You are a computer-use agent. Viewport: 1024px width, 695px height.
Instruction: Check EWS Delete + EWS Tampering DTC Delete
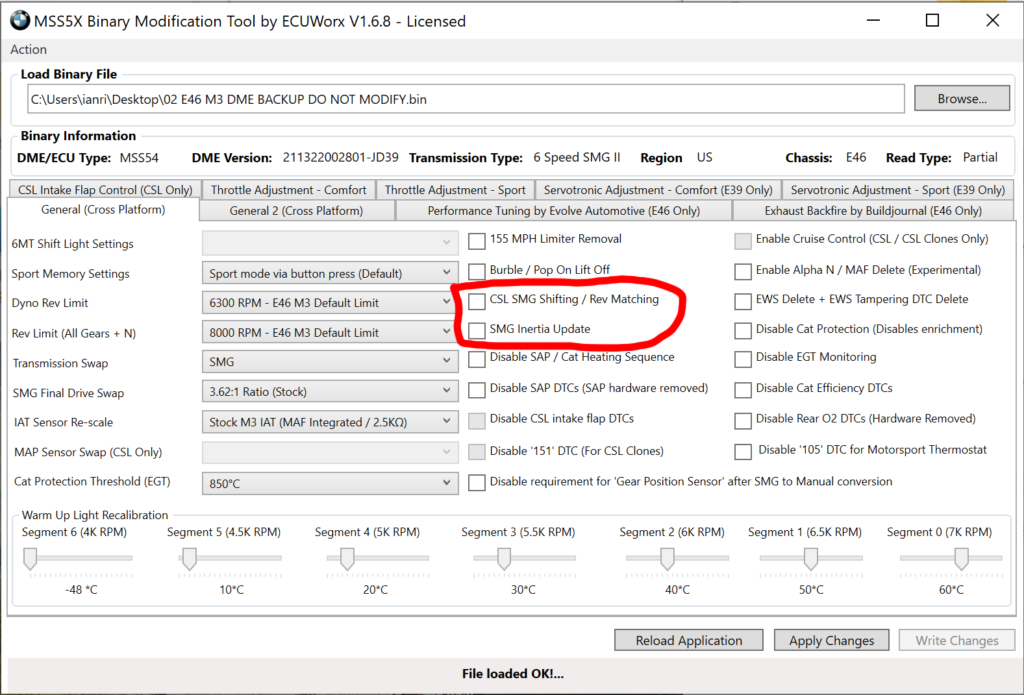(743, 300)
